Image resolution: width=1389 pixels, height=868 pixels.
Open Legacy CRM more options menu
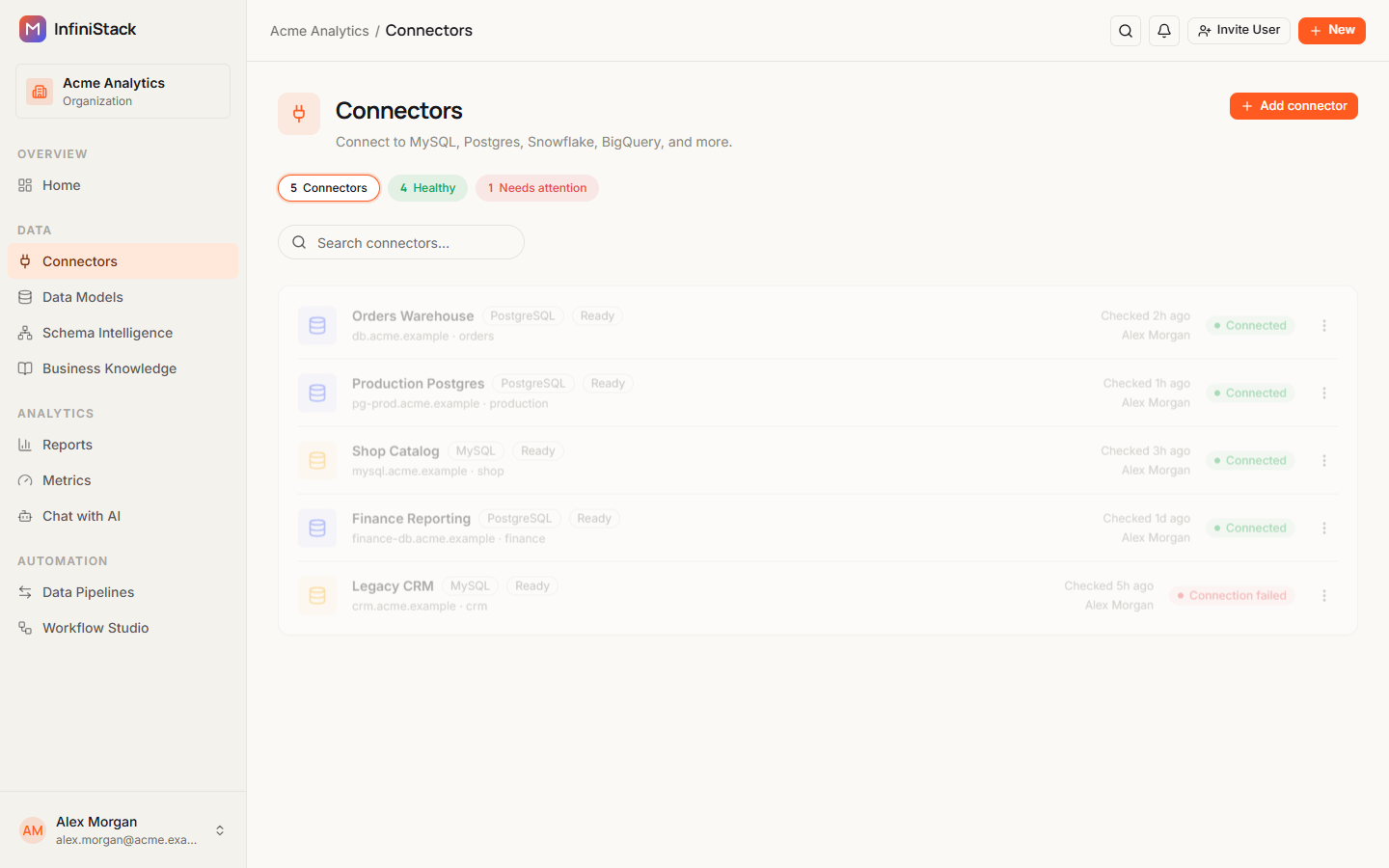1324,596
